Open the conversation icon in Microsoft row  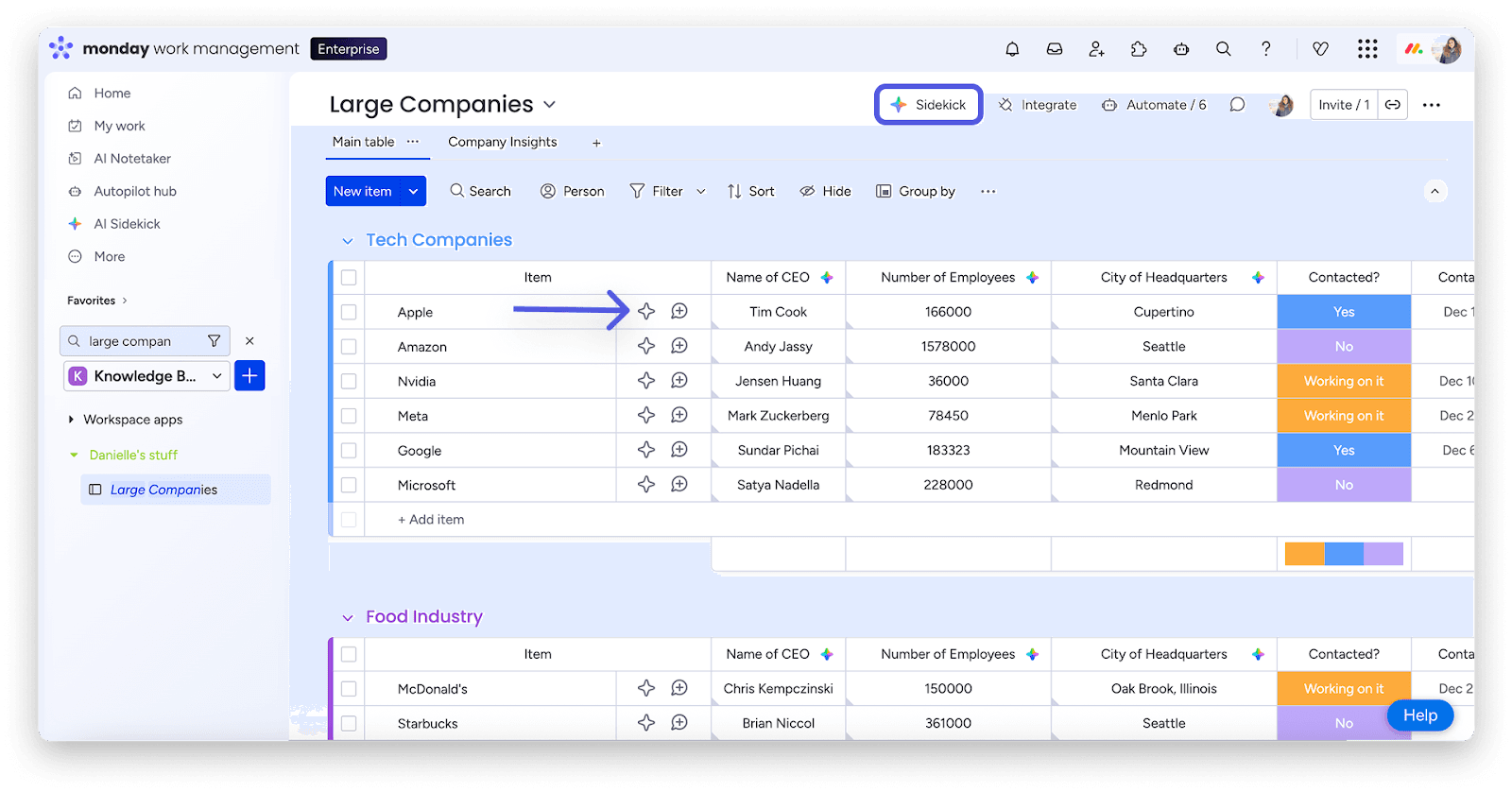pyautogui.click(x=679, y=484)
